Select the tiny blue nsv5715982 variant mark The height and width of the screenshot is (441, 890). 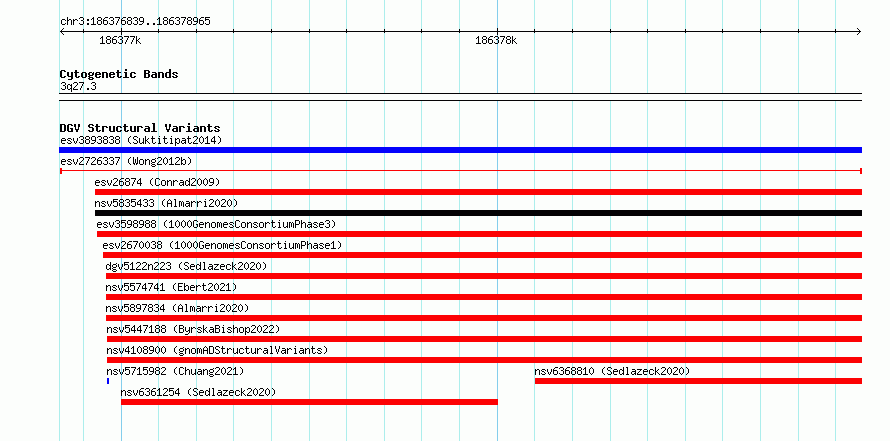[108, 381]
